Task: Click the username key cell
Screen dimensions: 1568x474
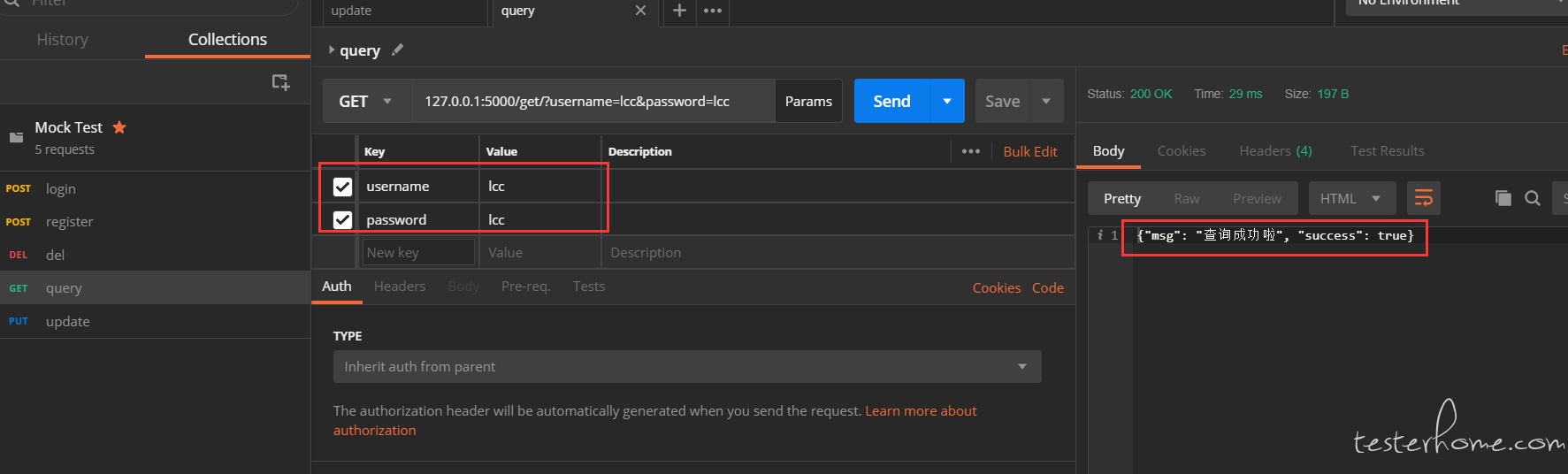Action: coord(417,187)
